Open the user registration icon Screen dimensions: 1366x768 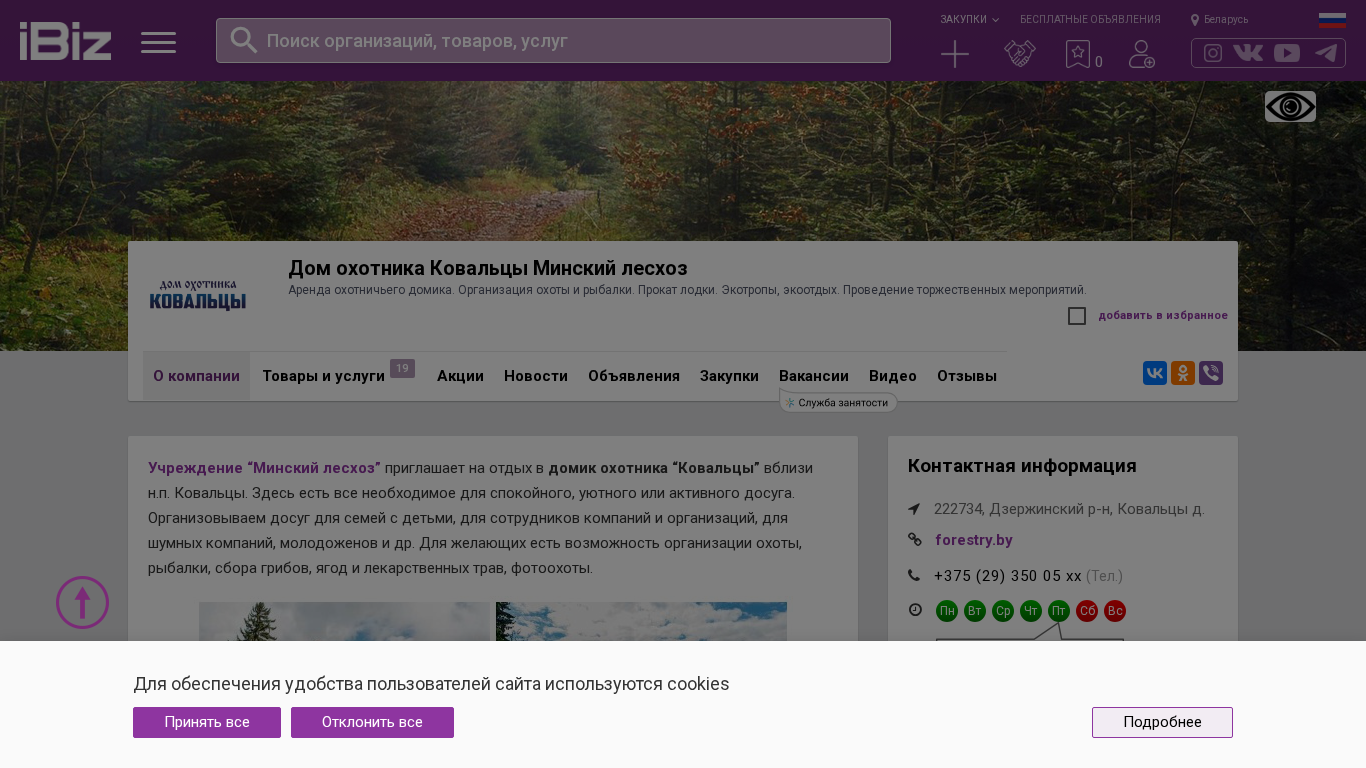(x=1142, y=54)
